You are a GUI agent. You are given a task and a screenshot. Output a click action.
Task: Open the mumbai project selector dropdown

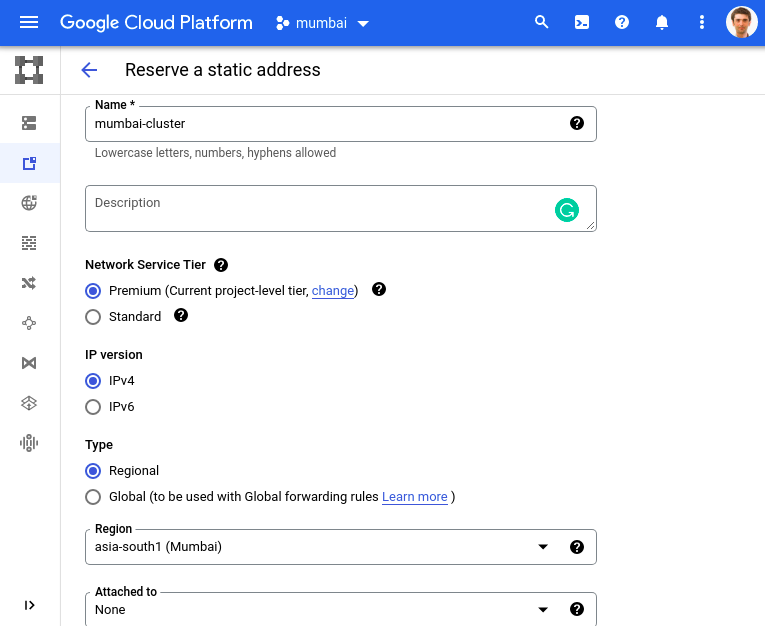(322, 23)
